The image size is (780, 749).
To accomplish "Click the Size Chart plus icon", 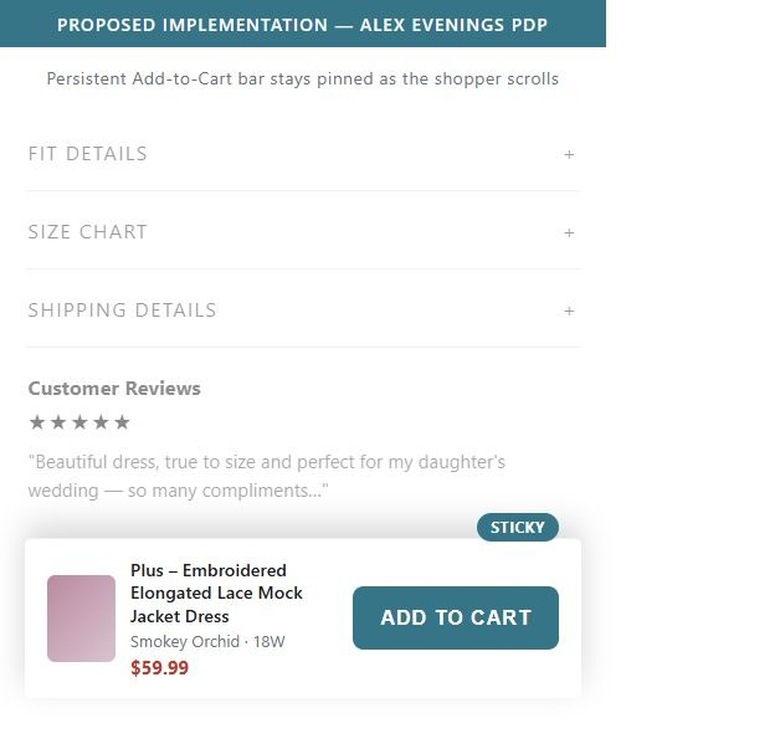I will pos(569,233).
